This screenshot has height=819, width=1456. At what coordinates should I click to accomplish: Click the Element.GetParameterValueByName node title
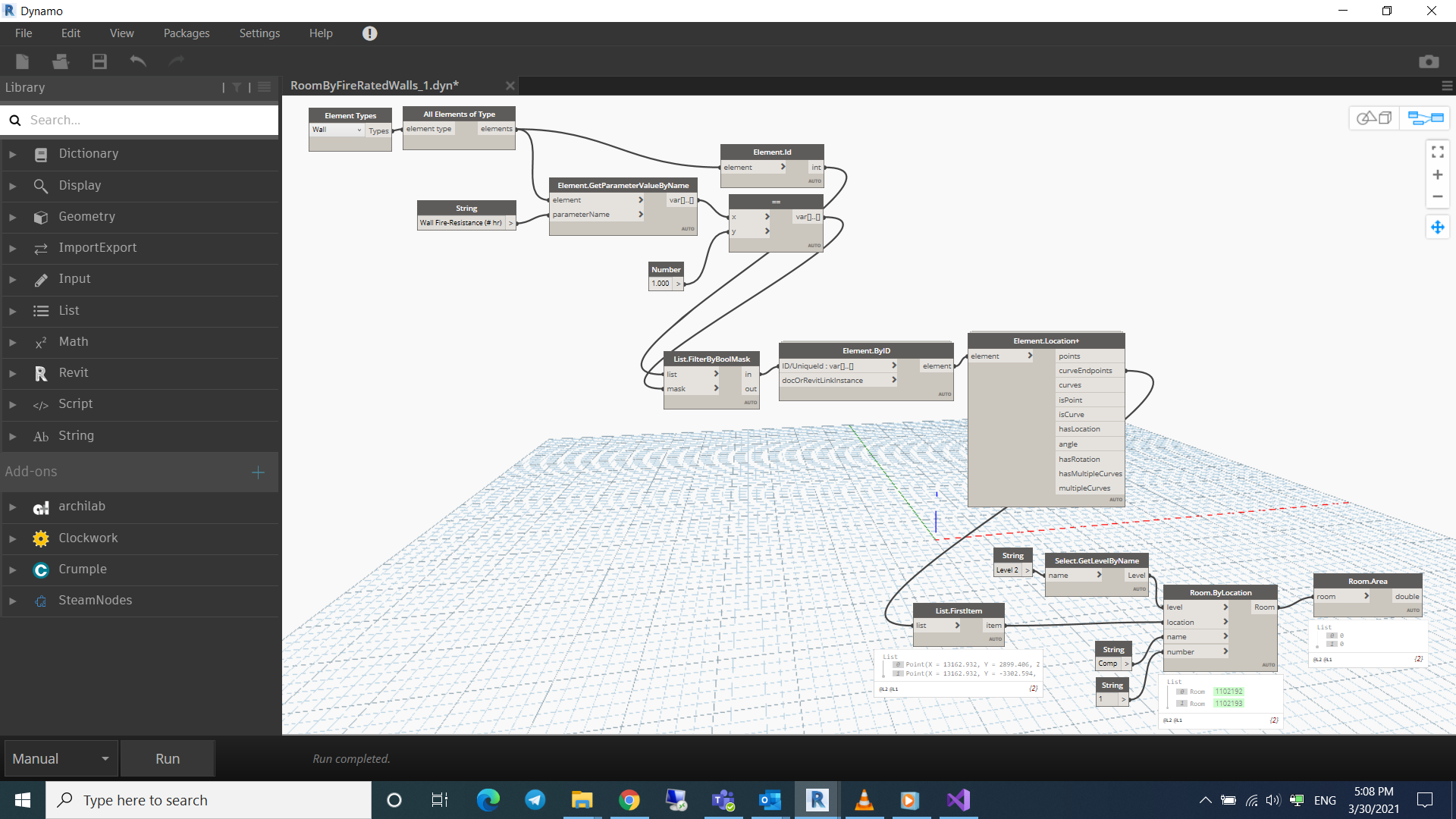pos(623,185)
